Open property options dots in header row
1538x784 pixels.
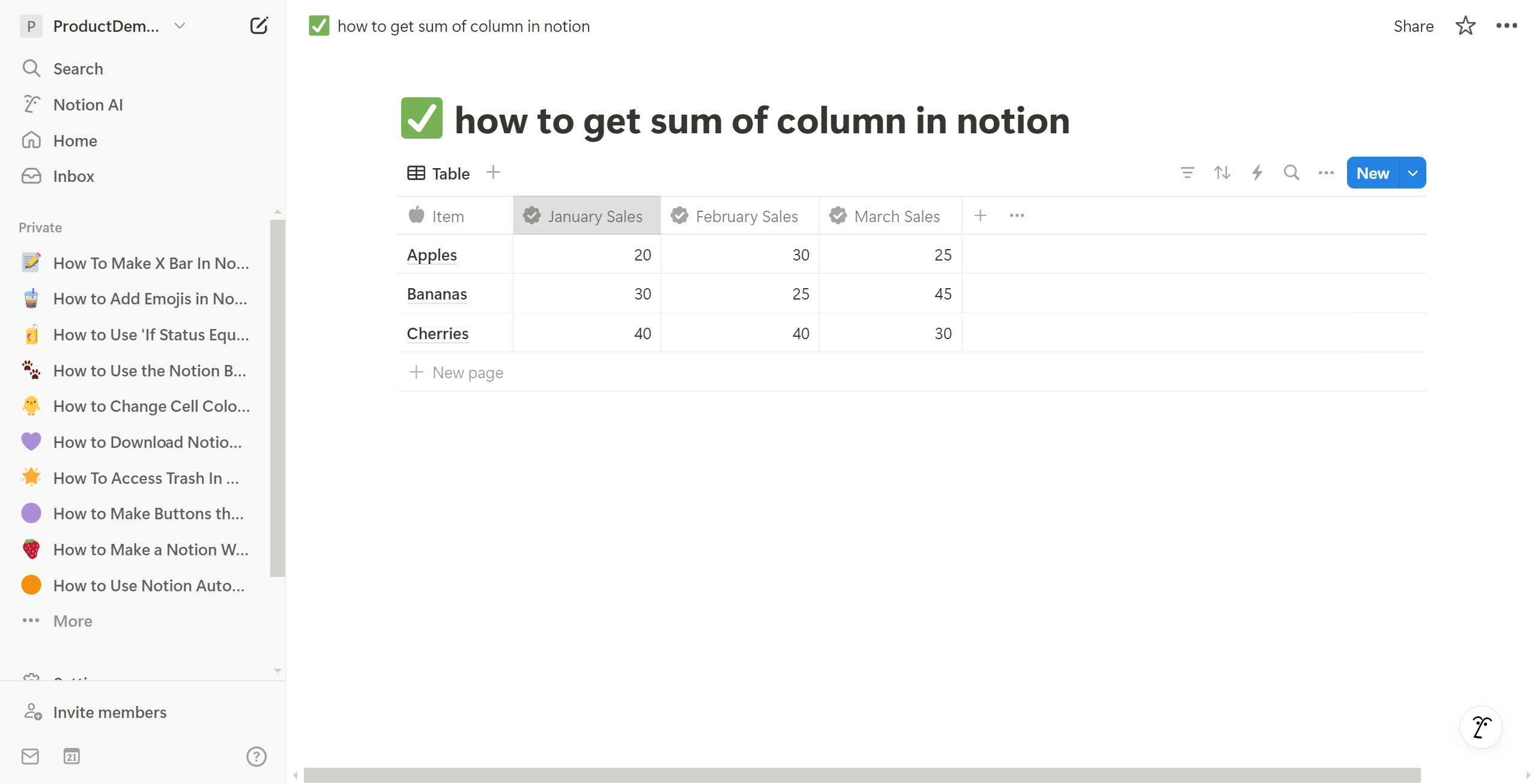[x=1017, y=216]
